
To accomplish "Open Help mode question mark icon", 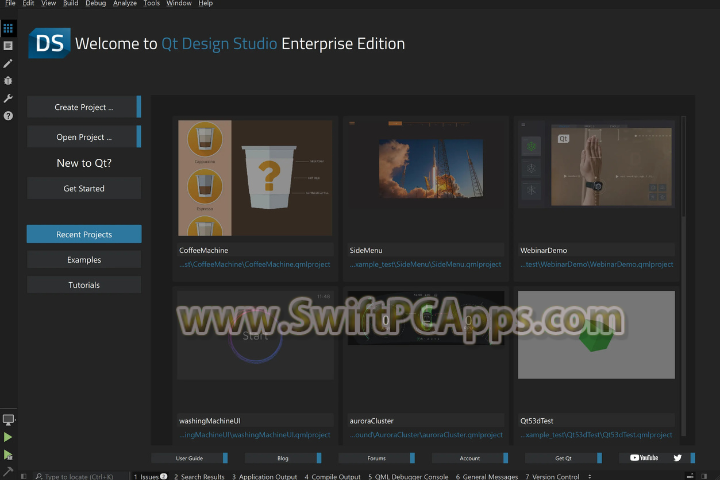I will click(x=8, y=116).
